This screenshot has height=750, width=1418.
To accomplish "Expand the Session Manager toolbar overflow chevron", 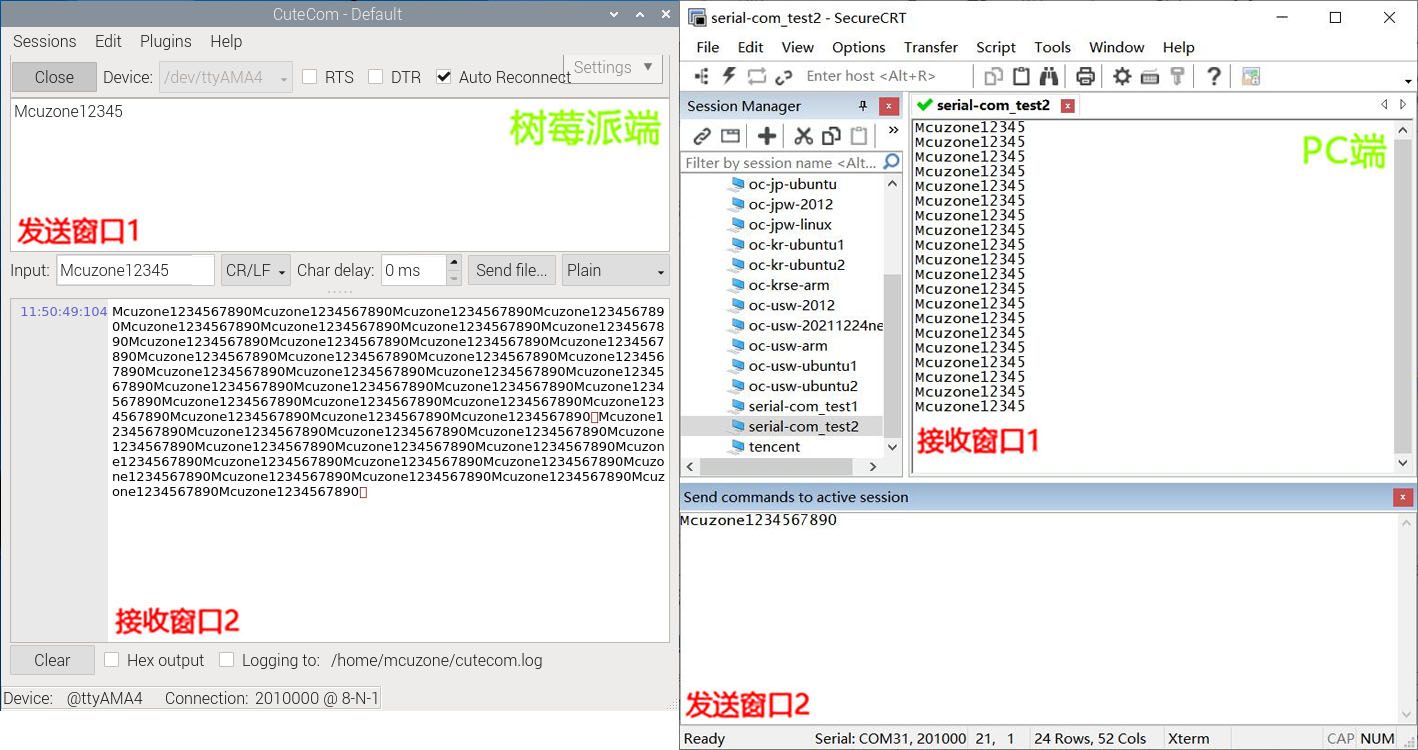I will pos(893,131).
